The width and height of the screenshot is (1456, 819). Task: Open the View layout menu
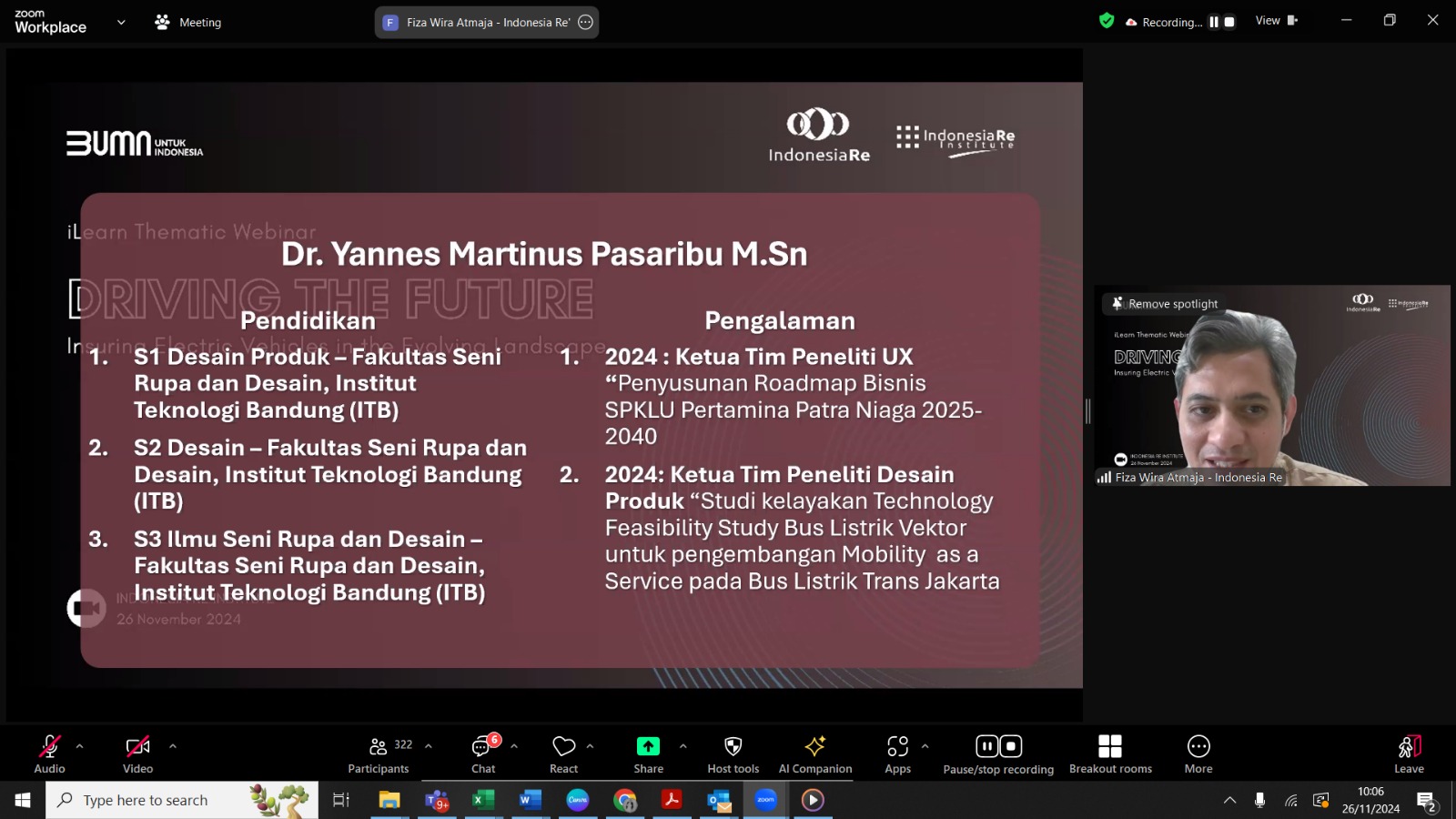pos(1276,21)
